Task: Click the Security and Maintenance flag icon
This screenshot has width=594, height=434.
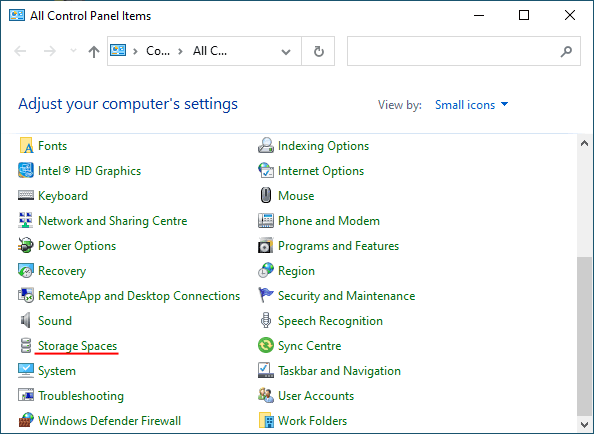Action: (x=266, y=295)
